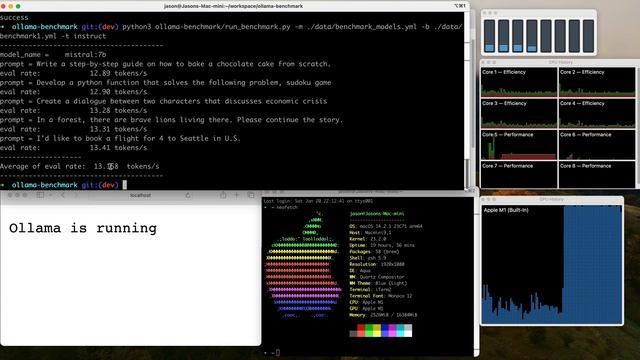Click the '13.28 tokens/s' eval rate

coord(118,111)
